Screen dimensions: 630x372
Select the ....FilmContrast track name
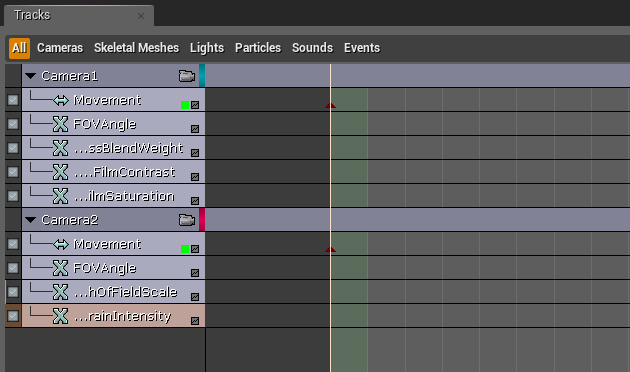(125, 172)
